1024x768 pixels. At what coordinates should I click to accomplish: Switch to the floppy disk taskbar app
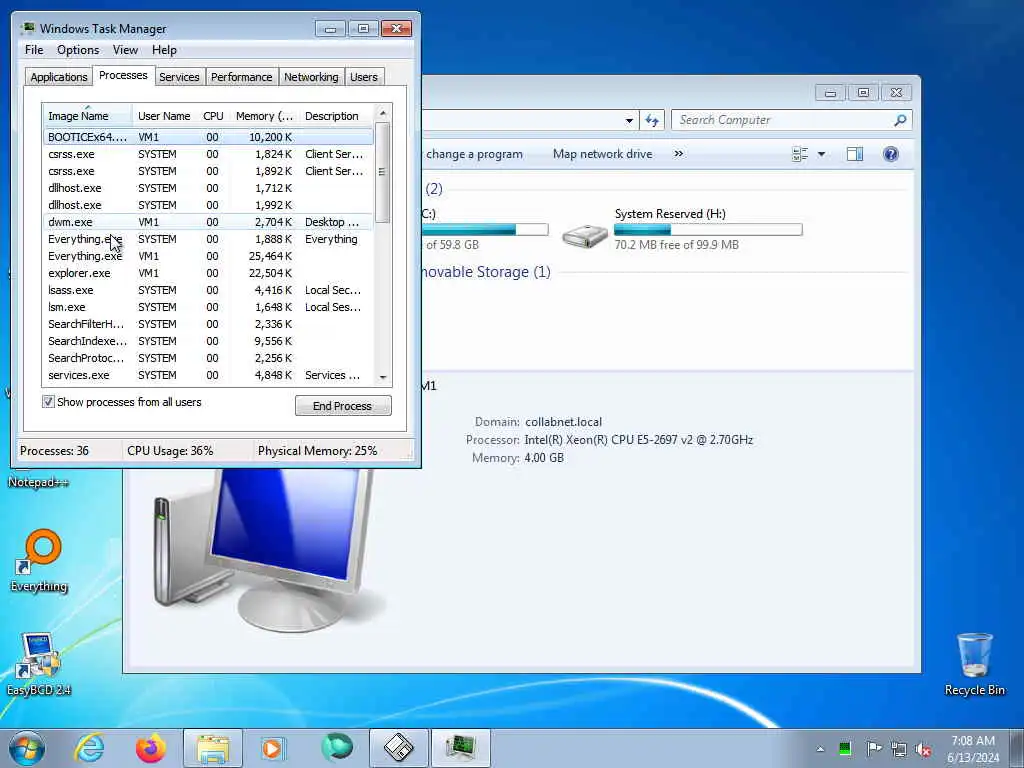click(398, 748)
